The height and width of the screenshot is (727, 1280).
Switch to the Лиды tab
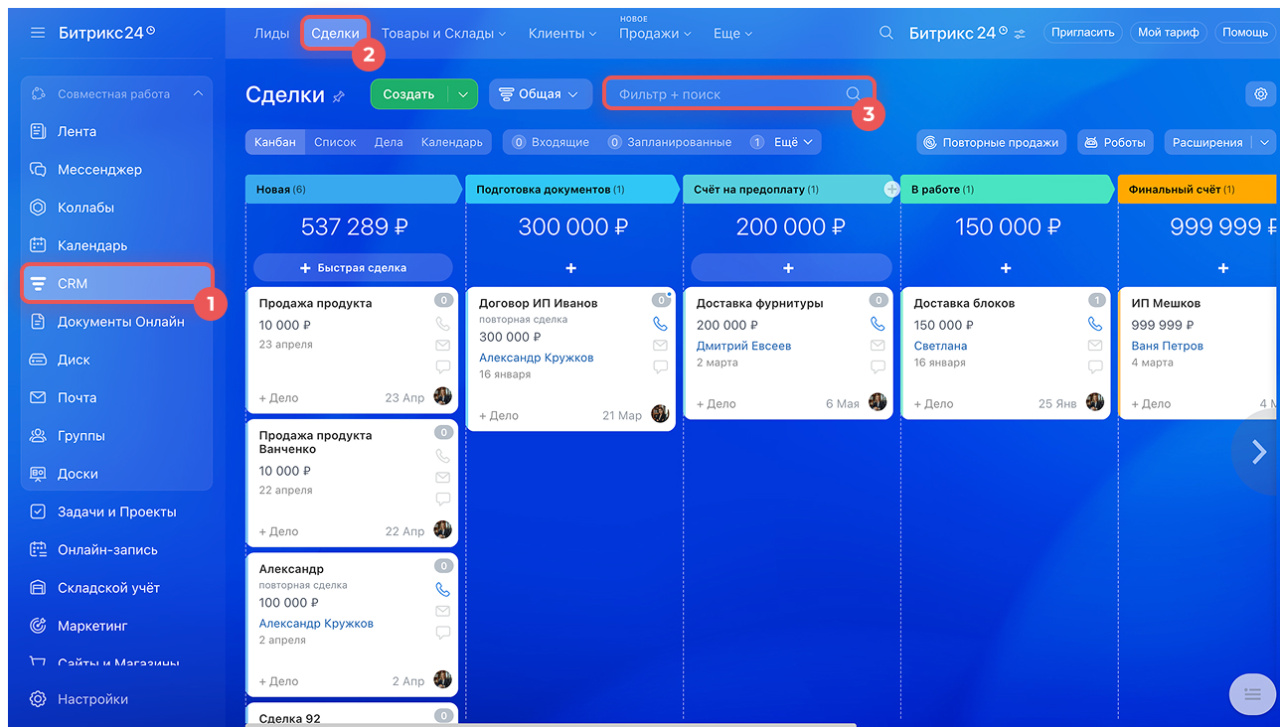[271, 33]
